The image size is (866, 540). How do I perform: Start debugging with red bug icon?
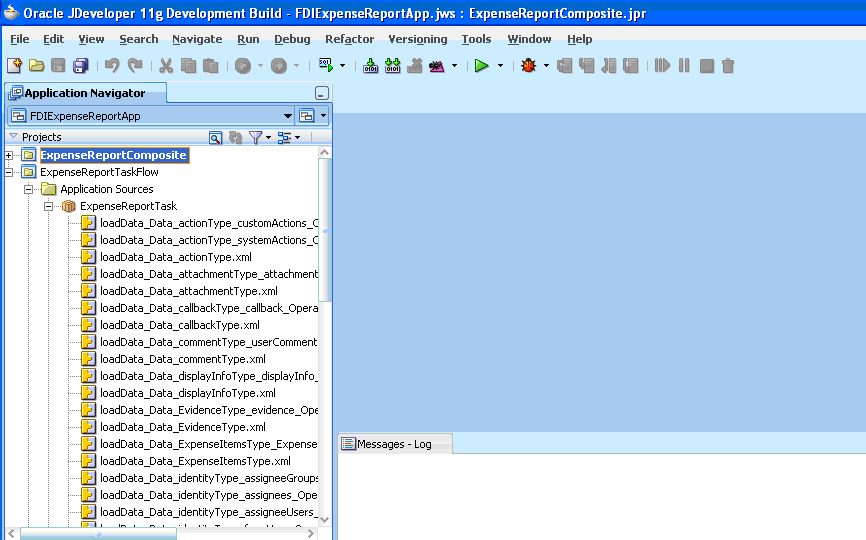tap(529, 66)
